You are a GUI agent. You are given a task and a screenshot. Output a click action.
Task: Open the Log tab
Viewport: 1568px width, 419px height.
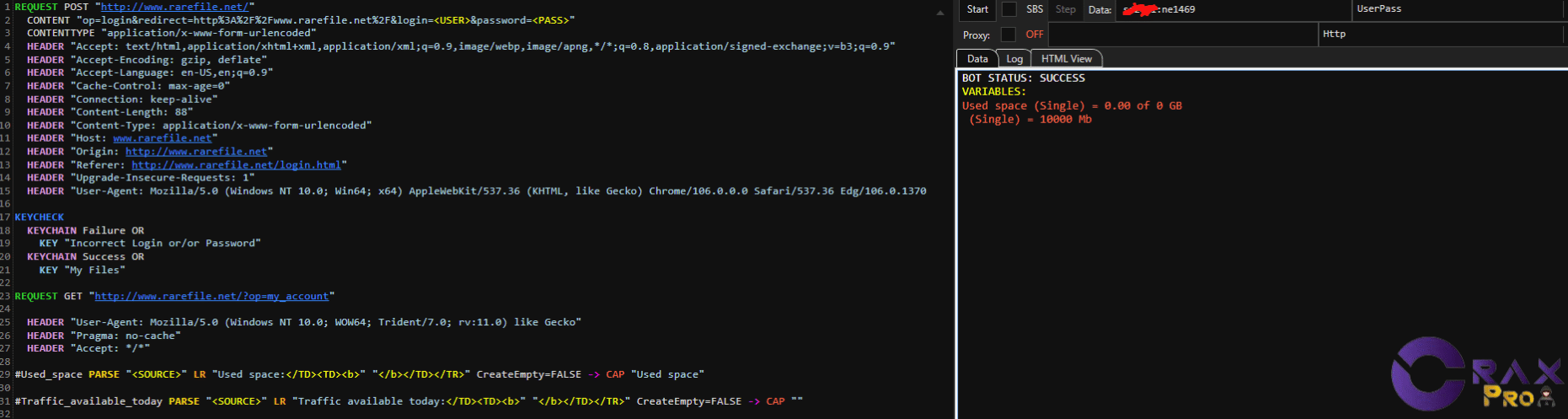1014,59
